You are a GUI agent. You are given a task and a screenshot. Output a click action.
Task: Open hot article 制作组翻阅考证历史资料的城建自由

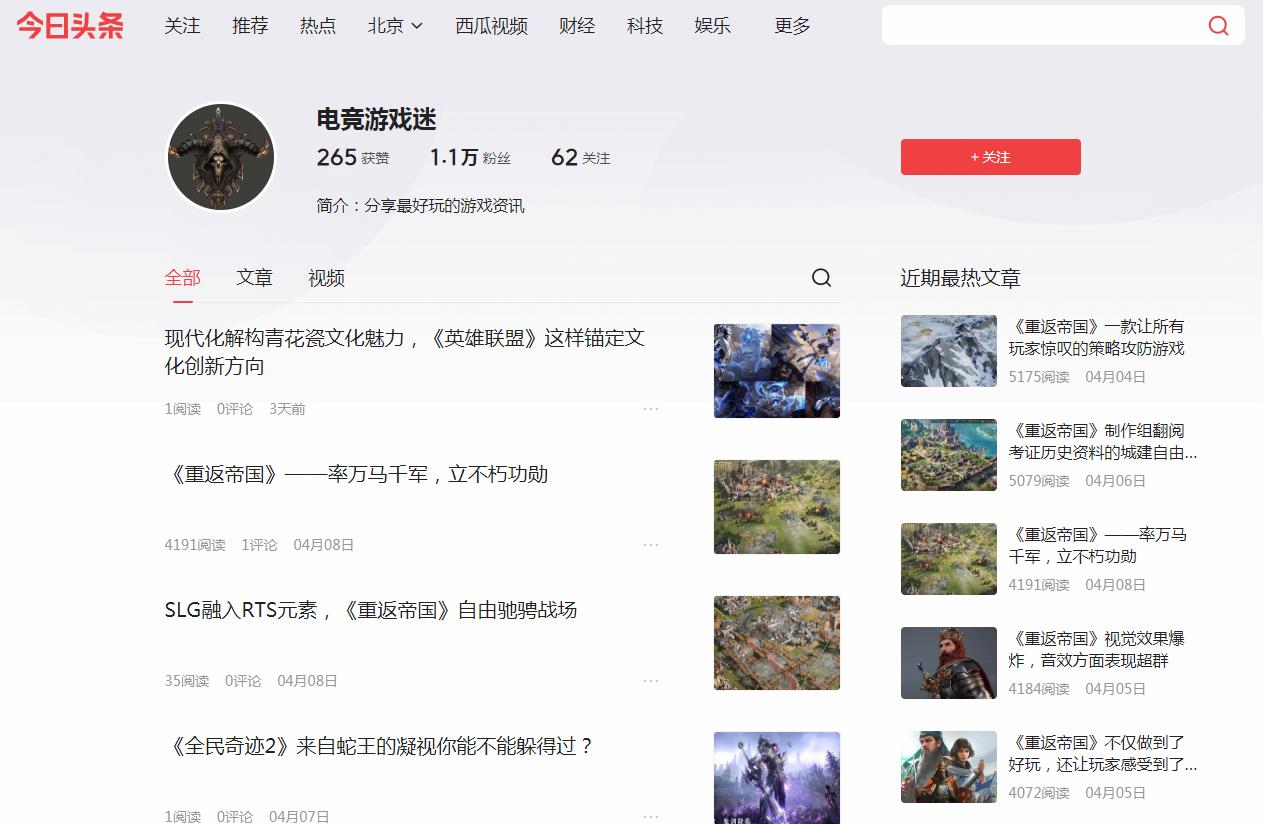pyautogui.click(x=1103, y=441)
